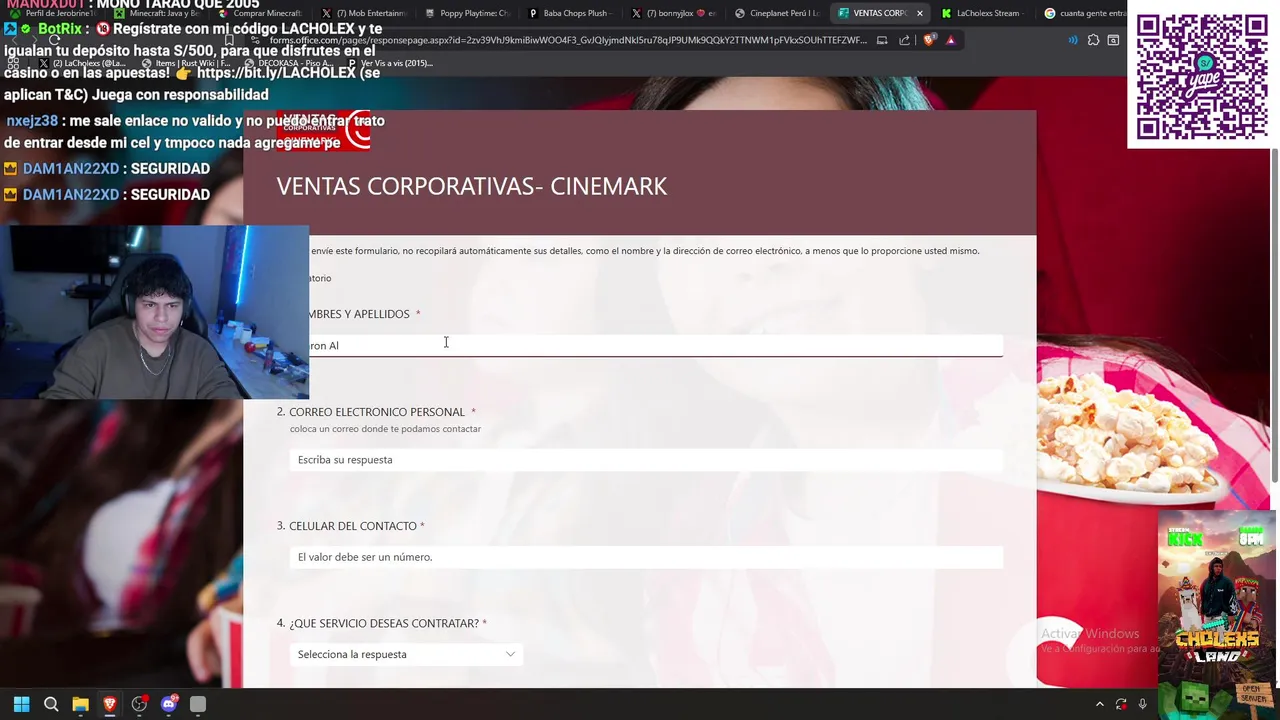Switch to the bonnyjlox X tab
The image size is (1280, 720).
[673, 13]
